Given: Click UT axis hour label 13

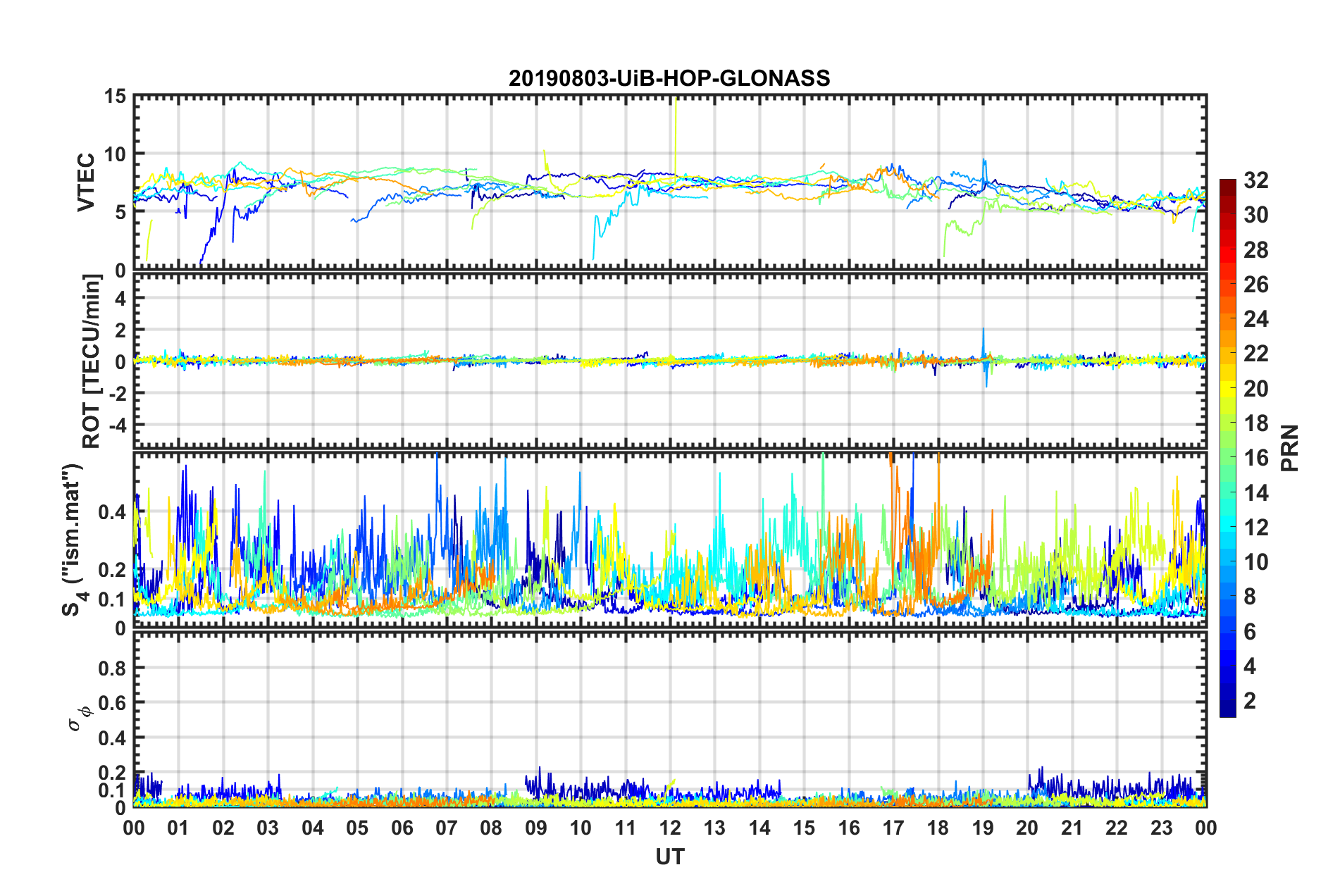Looking at the screenshot, I should coord(714,828).
